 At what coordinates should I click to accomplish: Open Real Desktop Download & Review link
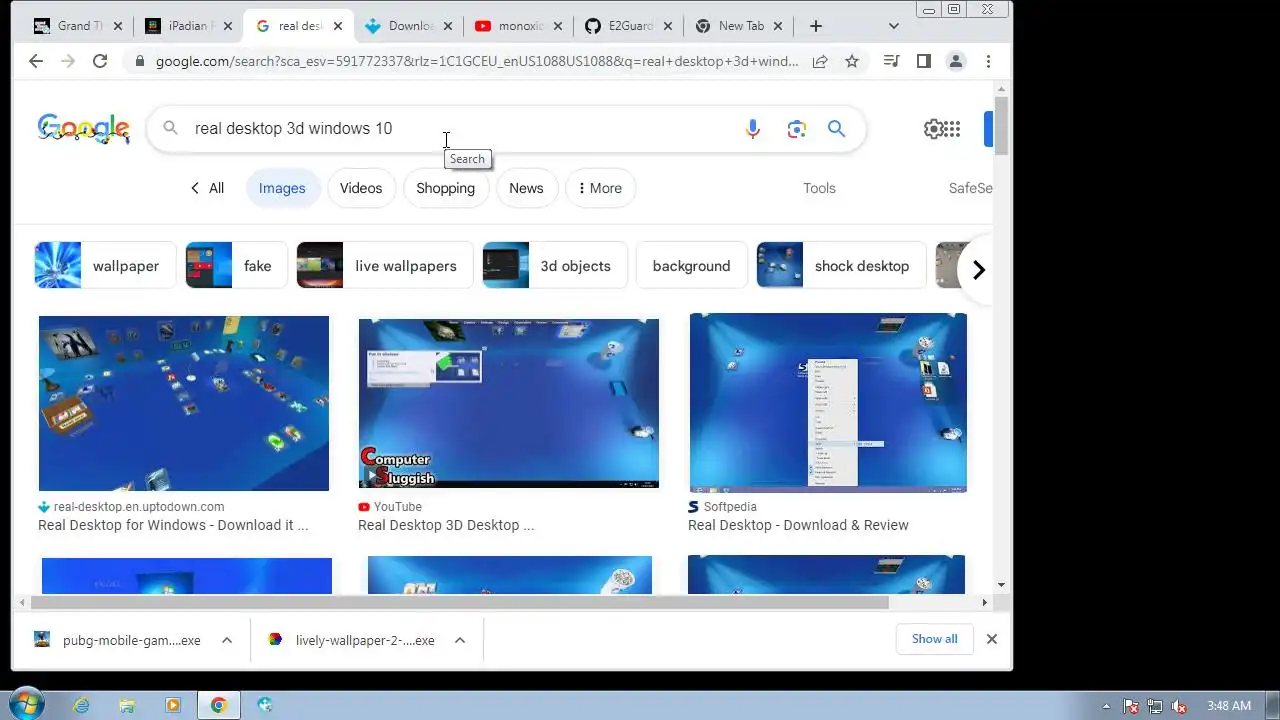click(798, 525)
